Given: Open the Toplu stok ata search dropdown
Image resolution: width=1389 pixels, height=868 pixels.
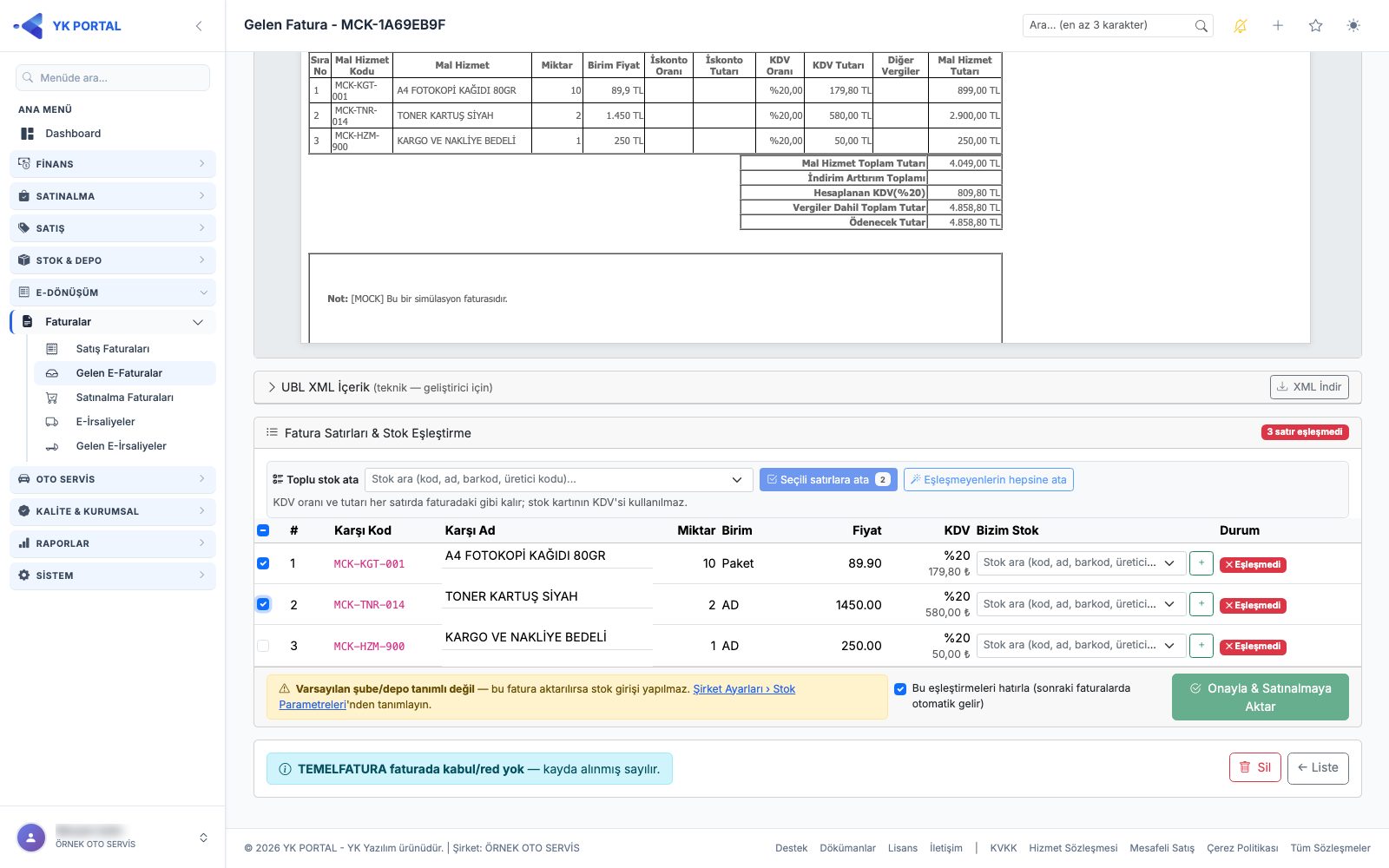Looking at the screenshot, I should click(x=559, y=479).
